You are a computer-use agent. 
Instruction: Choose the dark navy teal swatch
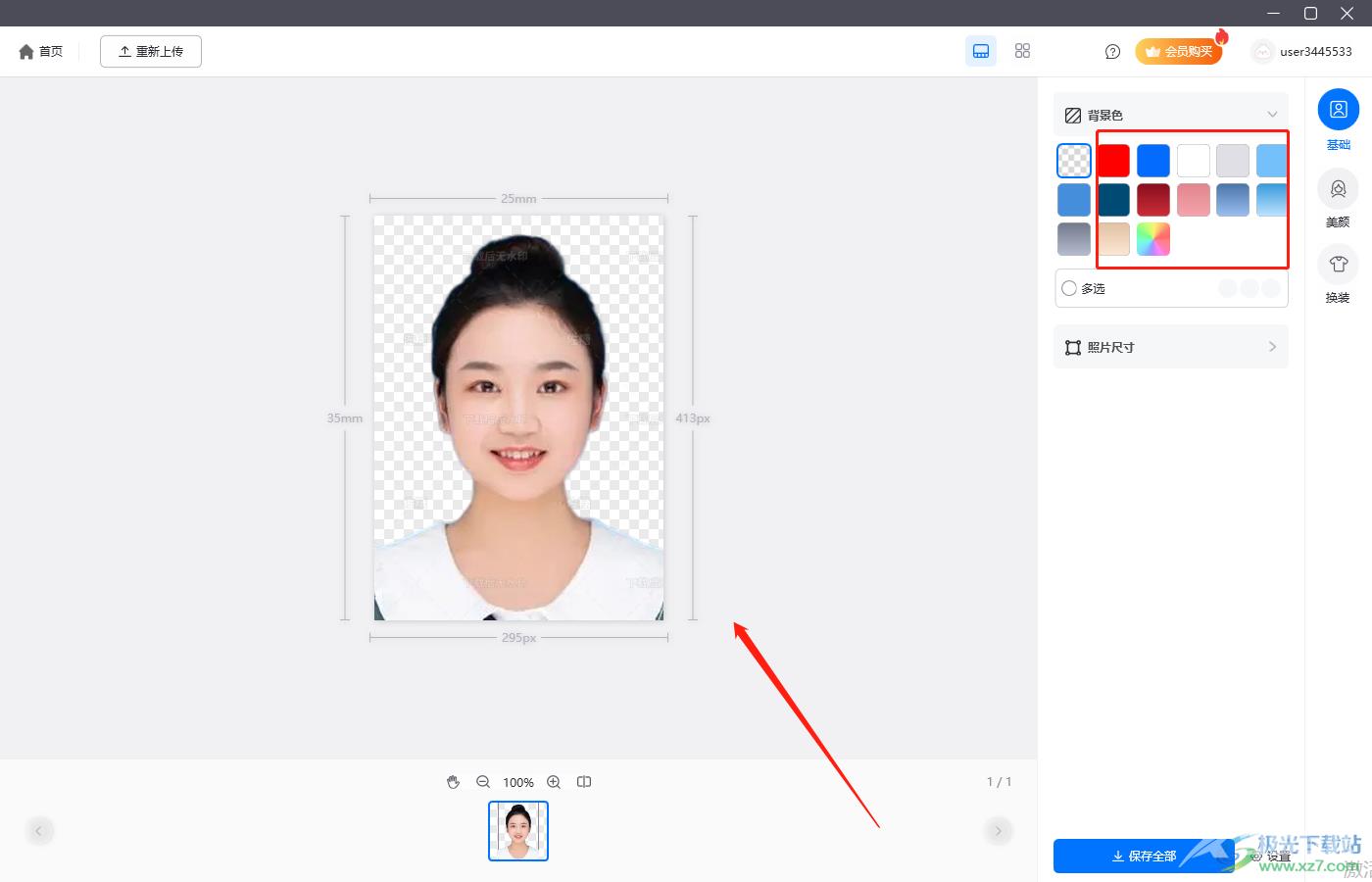pyautogui.click(x=1113, y=200)
